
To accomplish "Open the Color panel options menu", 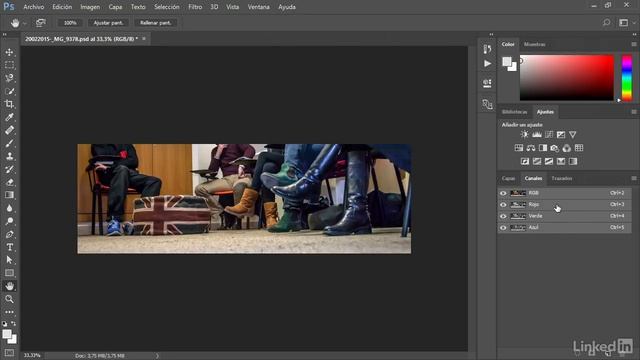I will tap(634, 44).
